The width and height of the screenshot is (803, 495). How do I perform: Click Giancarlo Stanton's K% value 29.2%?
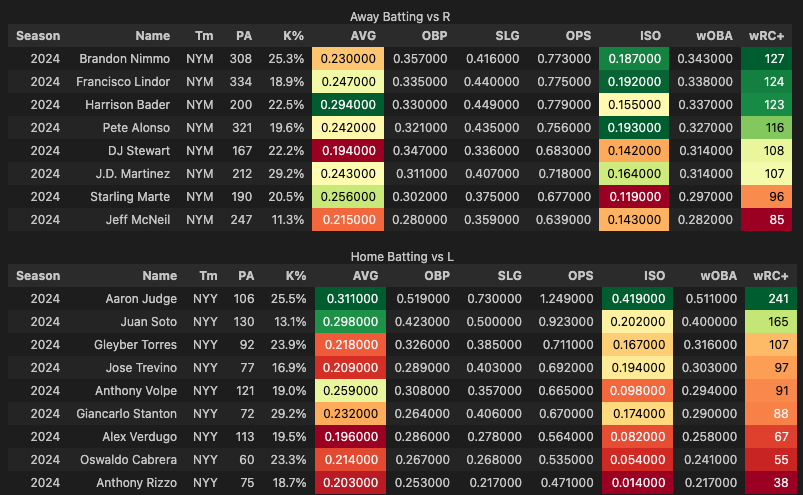[288, 414]
